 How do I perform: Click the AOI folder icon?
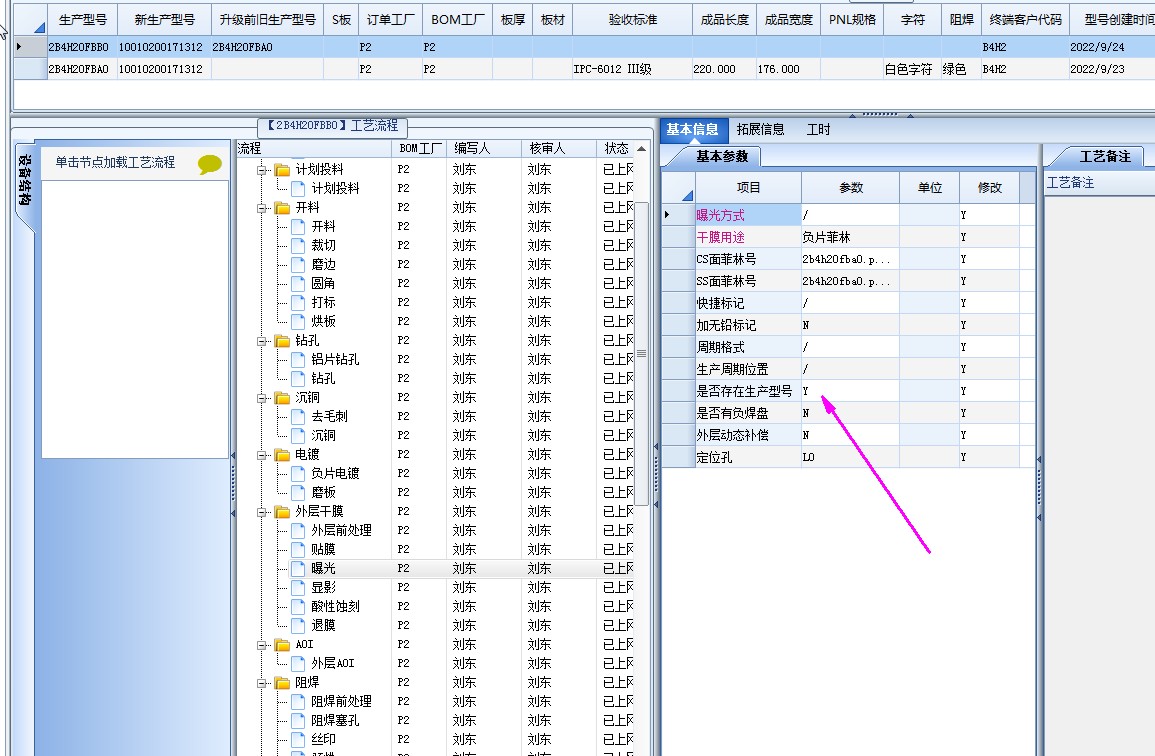point(282,645)
